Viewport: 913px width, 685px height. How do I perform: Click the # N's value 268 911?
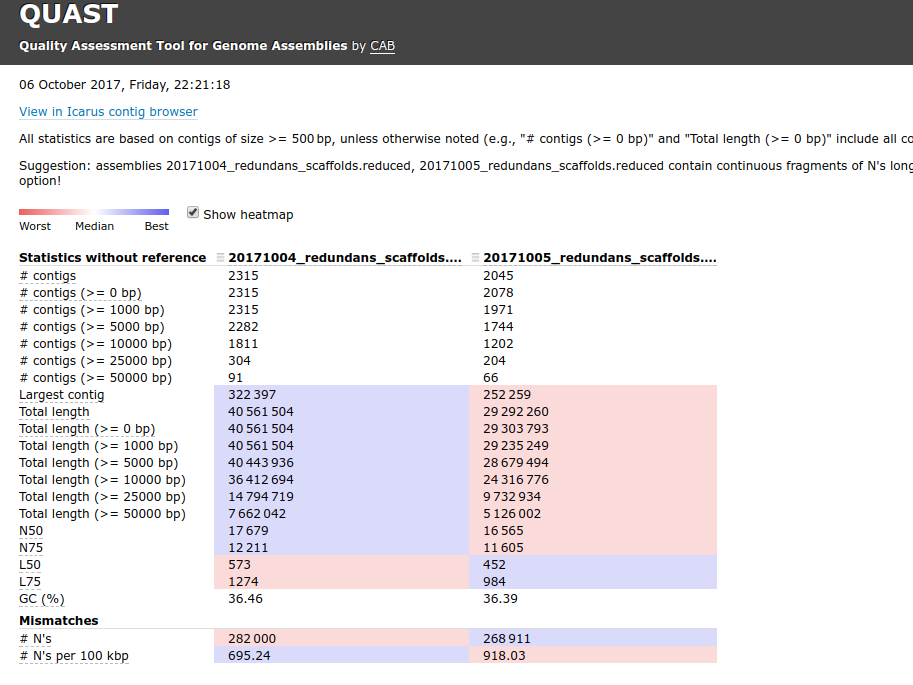508,639
